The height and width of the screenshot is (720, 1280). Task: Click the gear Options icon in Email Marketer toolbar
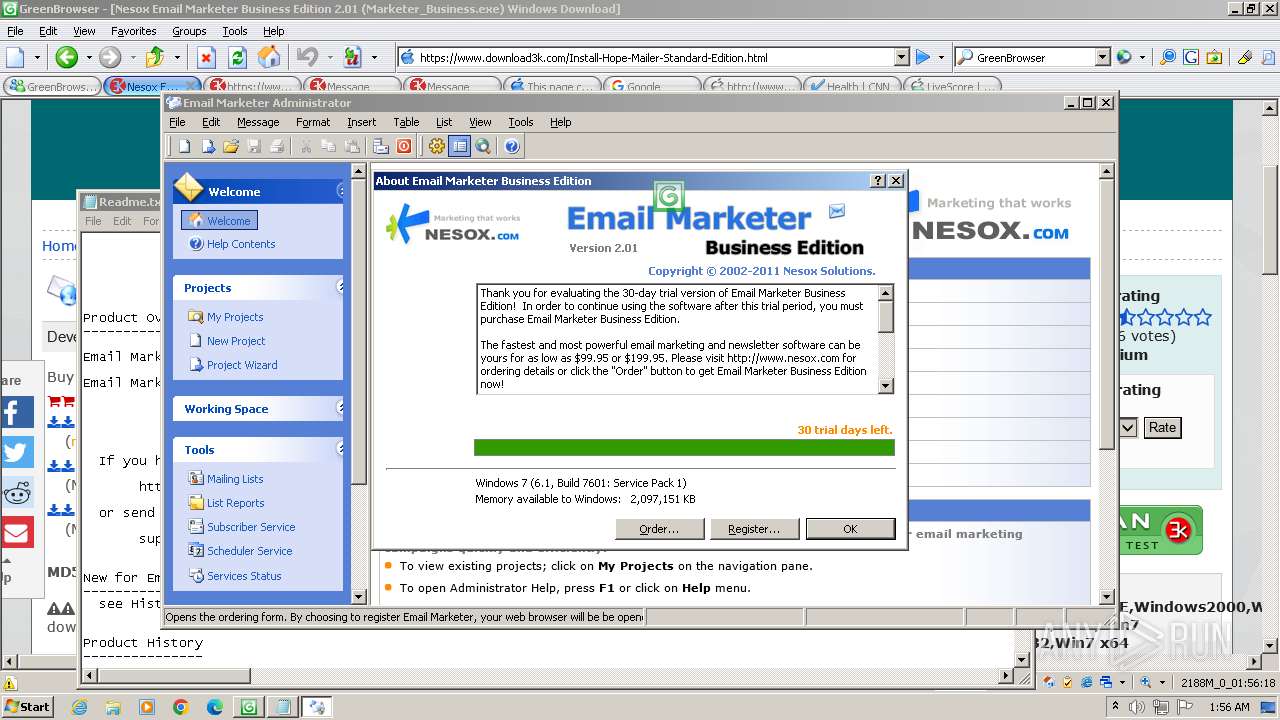[x=436, y=146]
